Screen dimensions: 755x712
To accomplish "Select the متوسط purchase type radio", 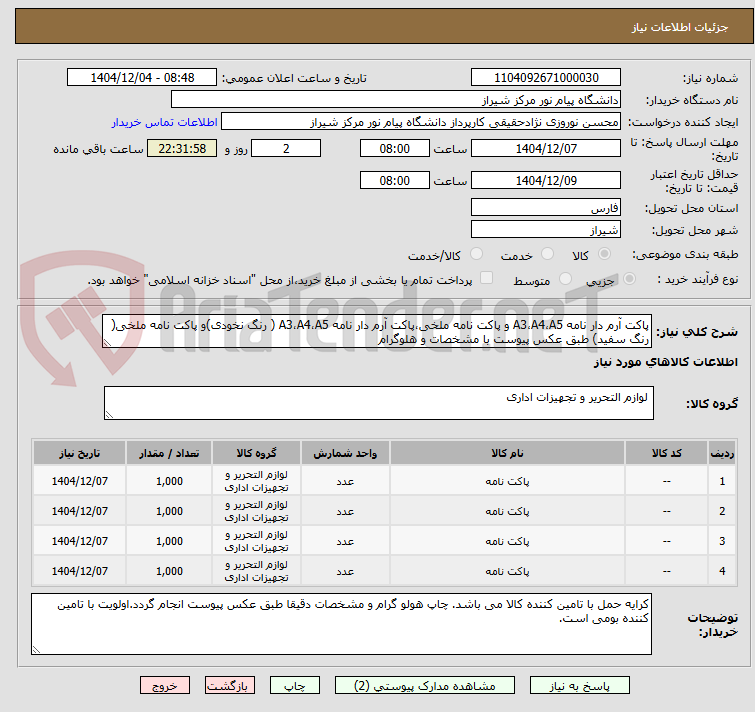I will tap(565, 279).
